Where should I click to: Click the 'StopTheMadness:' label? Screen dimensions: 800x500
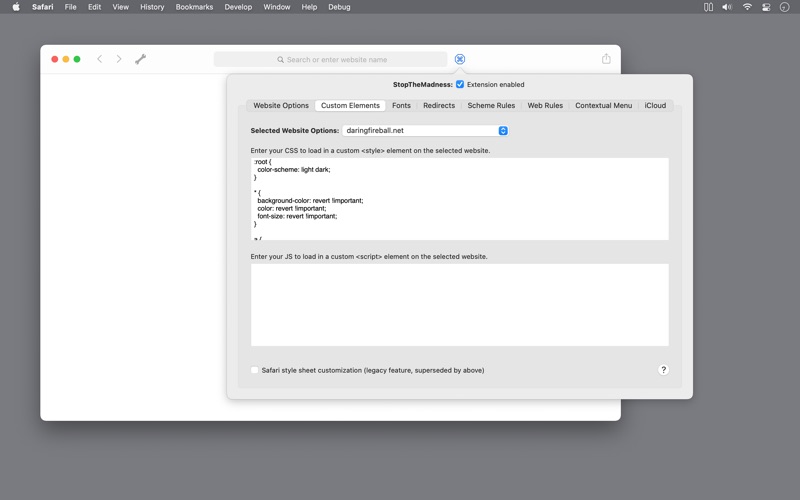coord(422,85)
